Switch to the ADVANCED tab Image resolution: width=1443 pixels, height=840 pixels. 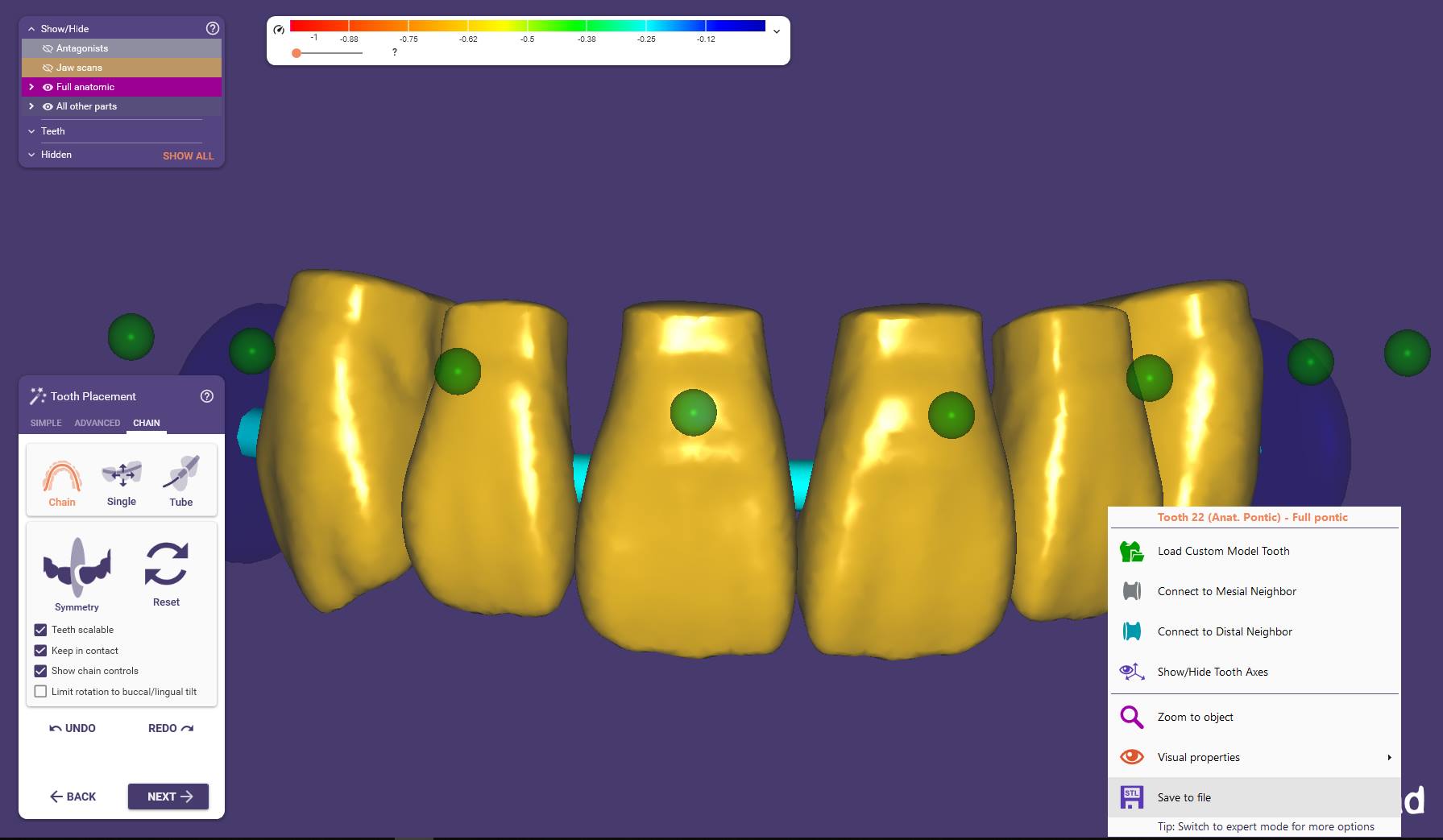tap(97, 423)
